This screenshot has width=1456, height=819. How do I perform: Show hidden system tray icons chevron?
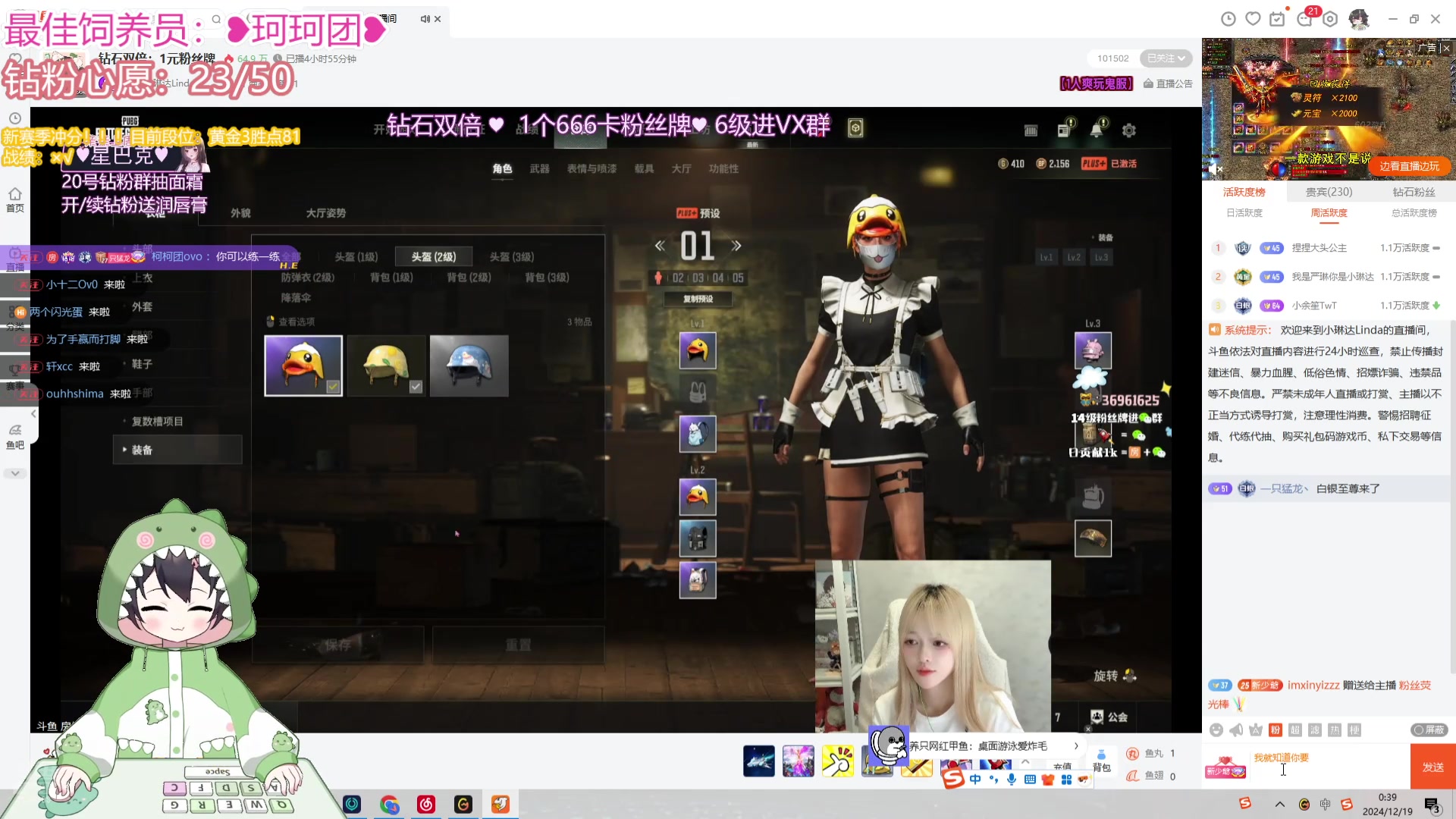pos(1280,804)
